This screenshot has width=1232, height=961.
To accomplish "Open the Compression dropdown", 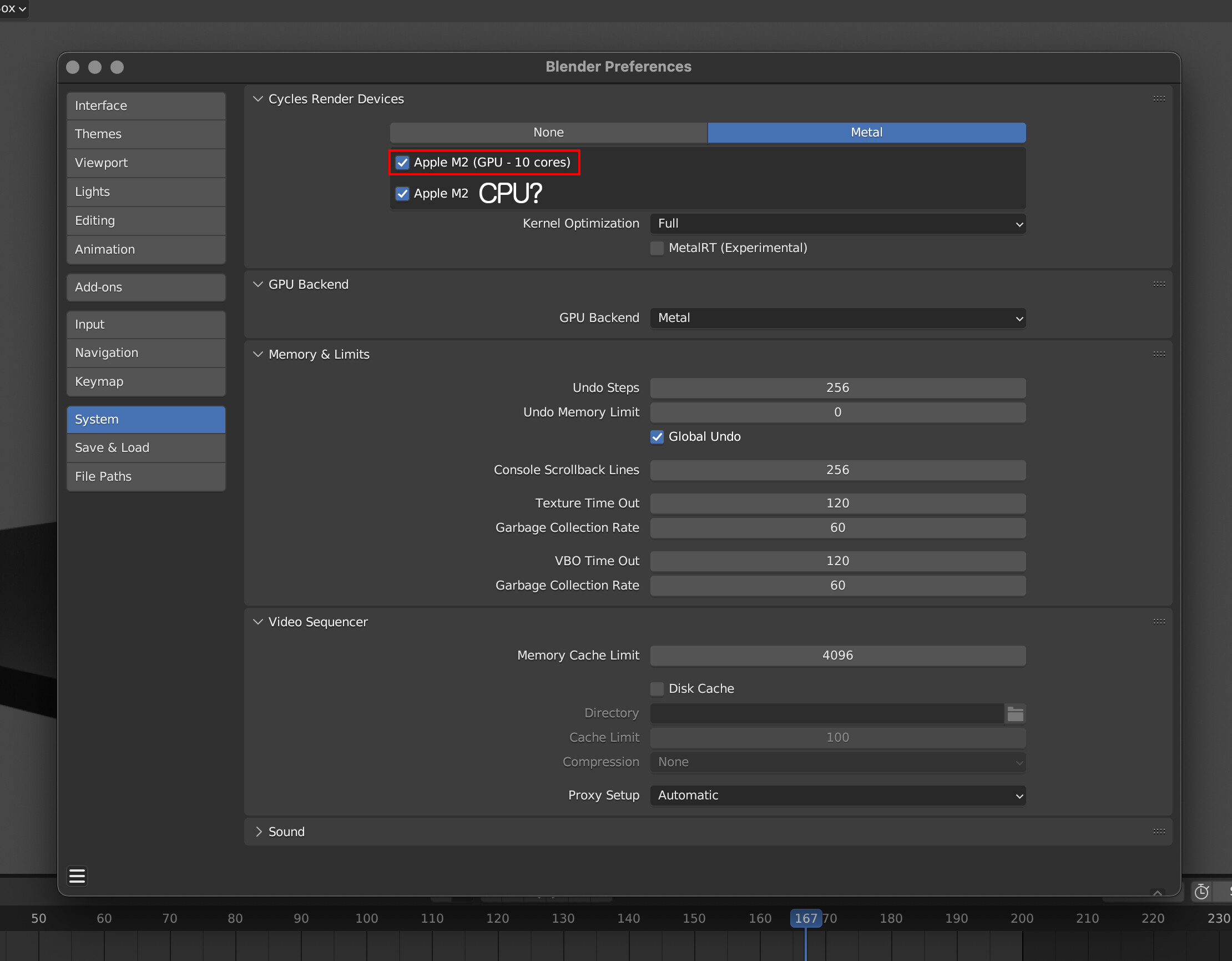I will coord(837,762).
